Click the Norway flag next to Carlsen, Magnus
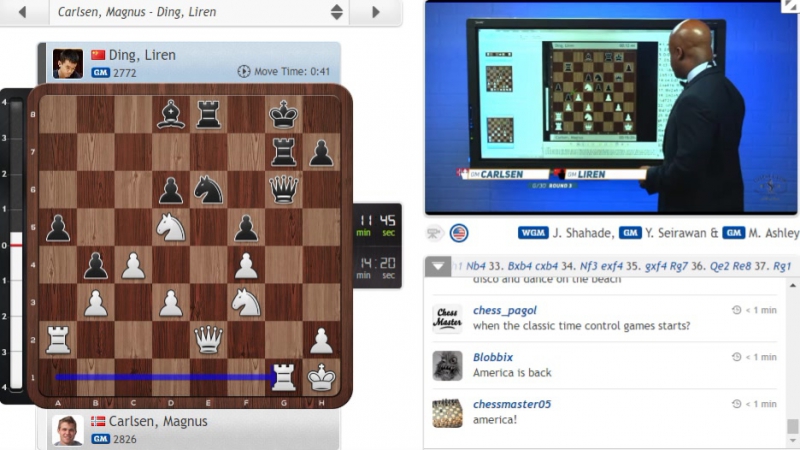The image size is (800, 450). 98,421
